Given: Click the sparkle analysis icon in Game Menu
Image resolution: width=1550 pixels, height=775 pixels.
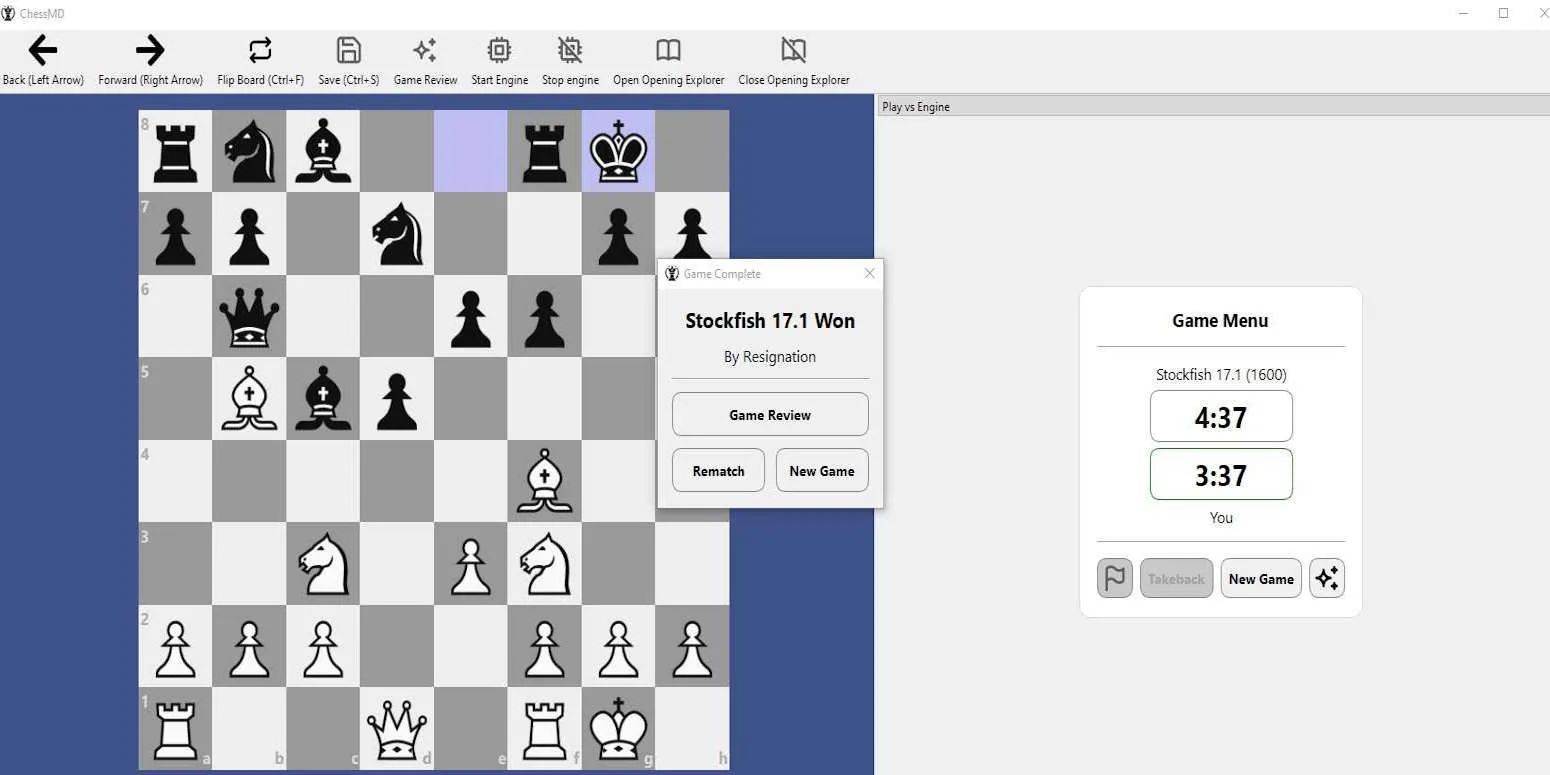Looking at the screenshot, I should (1327, 578).
